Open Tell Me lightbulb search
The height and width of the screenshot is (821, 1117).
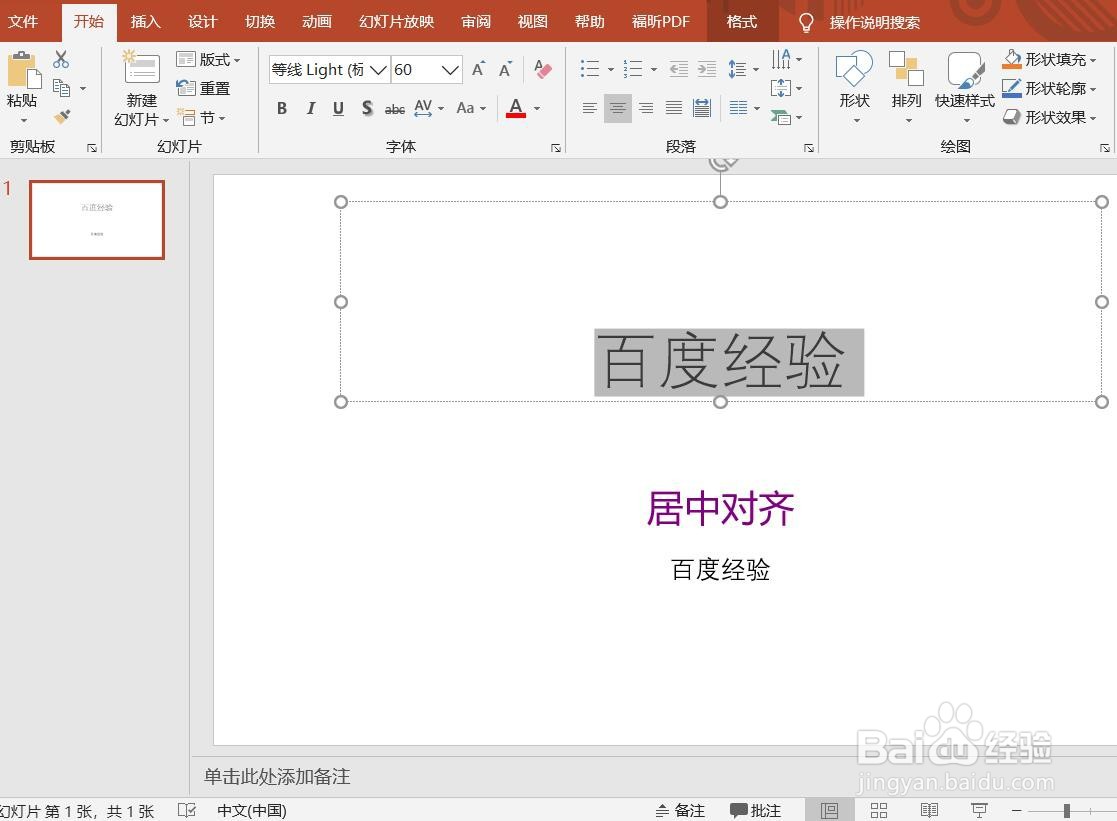click(806, 23)
